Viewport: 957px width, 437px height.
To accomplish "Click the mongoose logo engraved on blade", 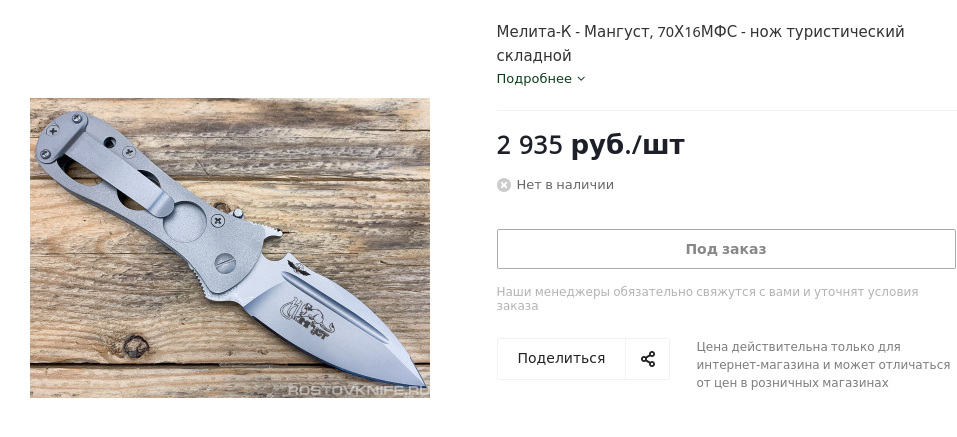I will (x=308, y=317).
